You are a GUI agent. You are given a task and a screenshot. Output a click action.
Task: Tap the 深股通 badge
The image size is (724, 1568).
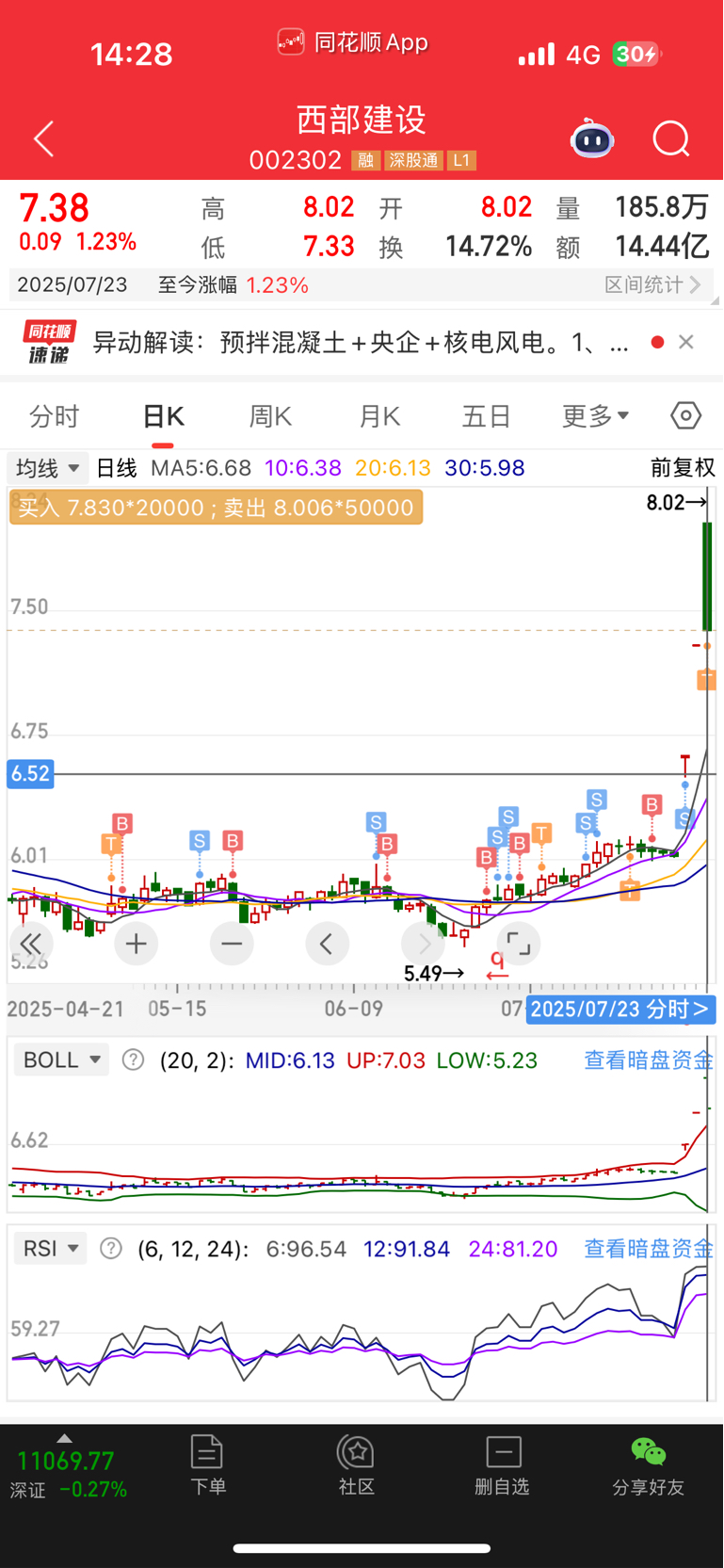(x=414, y=160)
